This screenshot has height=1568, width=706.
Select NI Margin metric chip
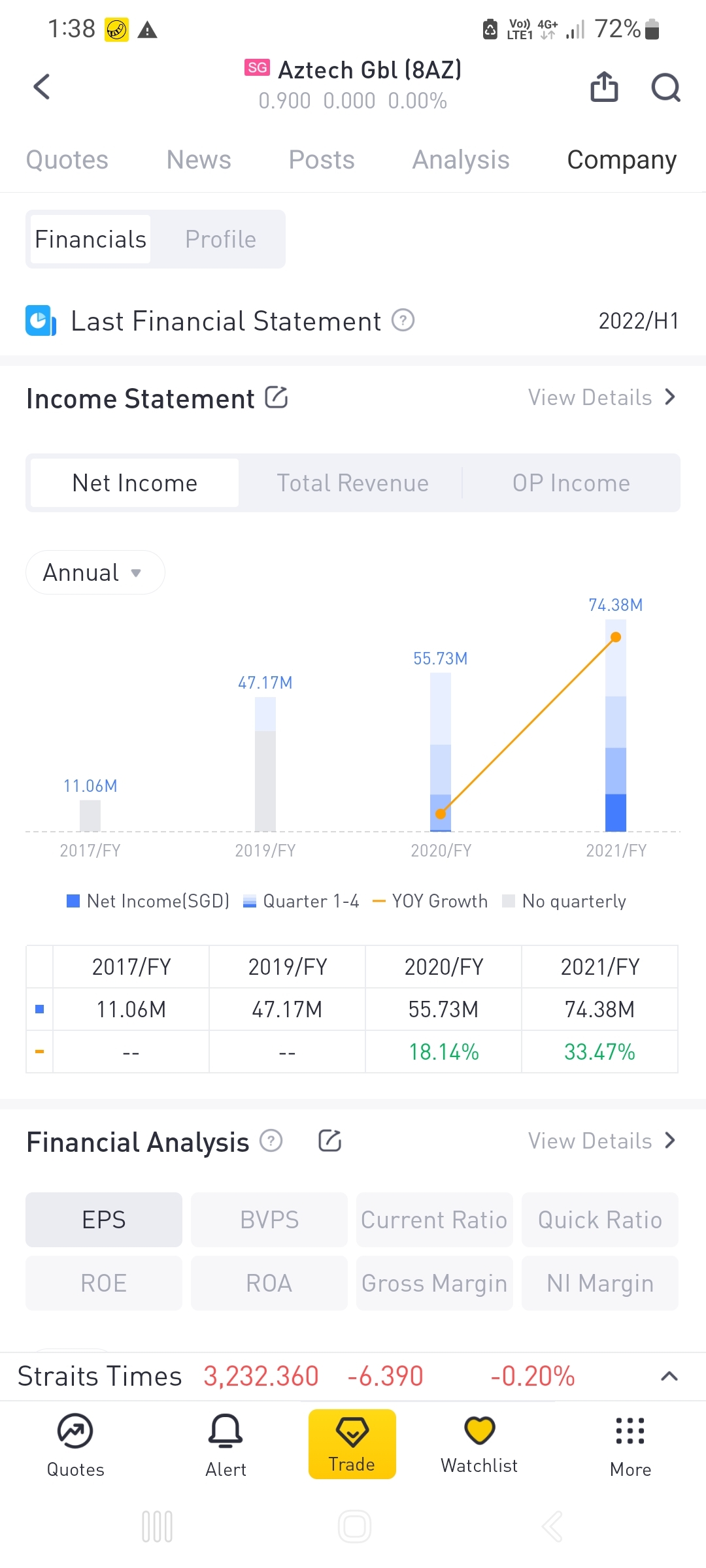[600, 1283]
